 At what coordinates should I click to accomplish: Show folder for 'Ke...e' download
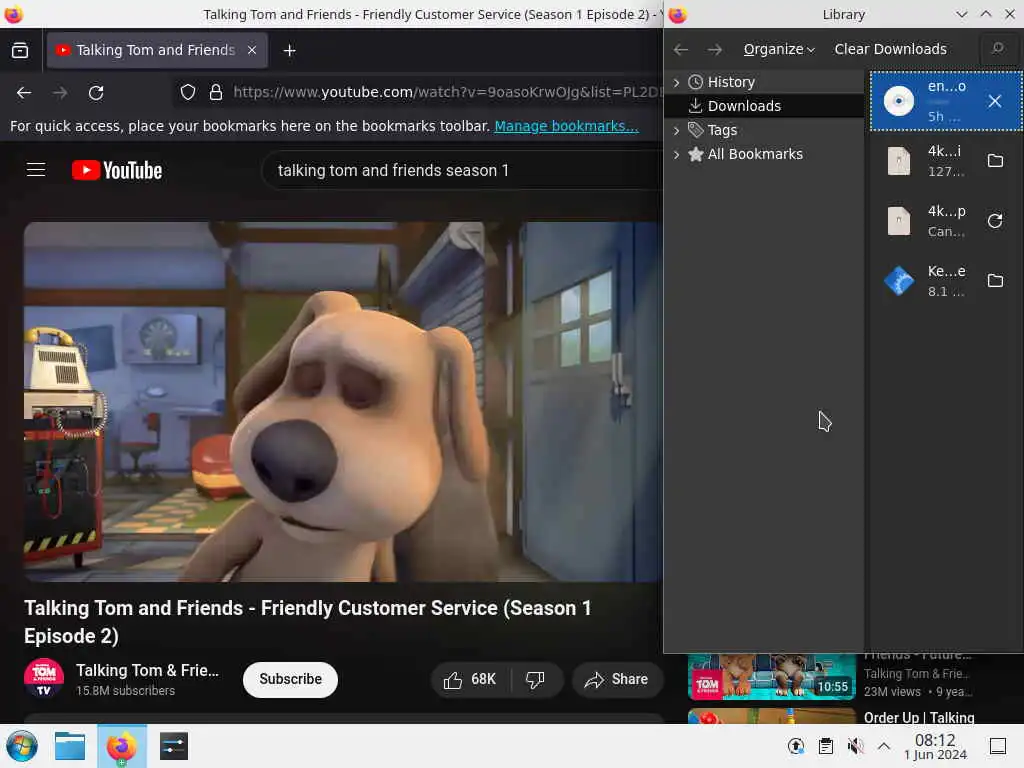point(995,281)
